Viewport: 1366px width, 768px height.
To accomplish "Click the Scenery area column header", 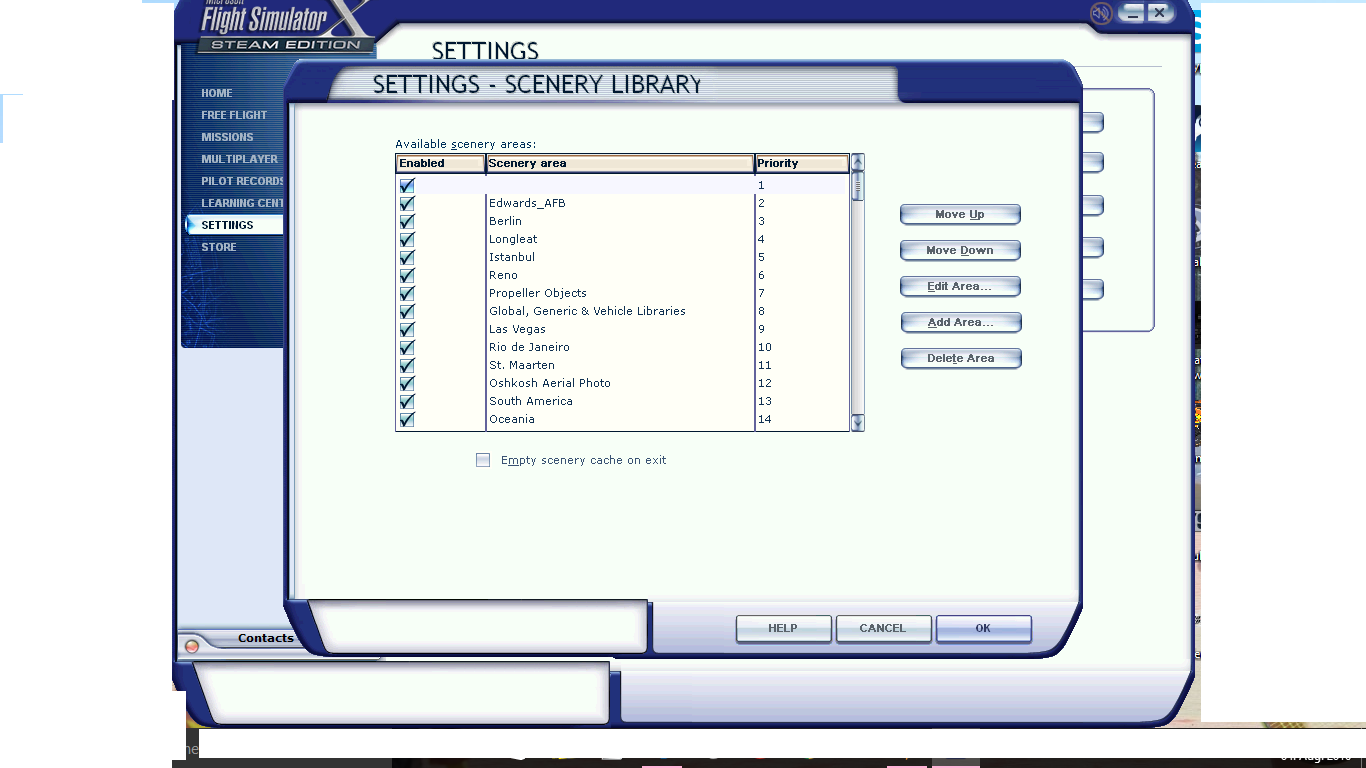I will (619, 163).
